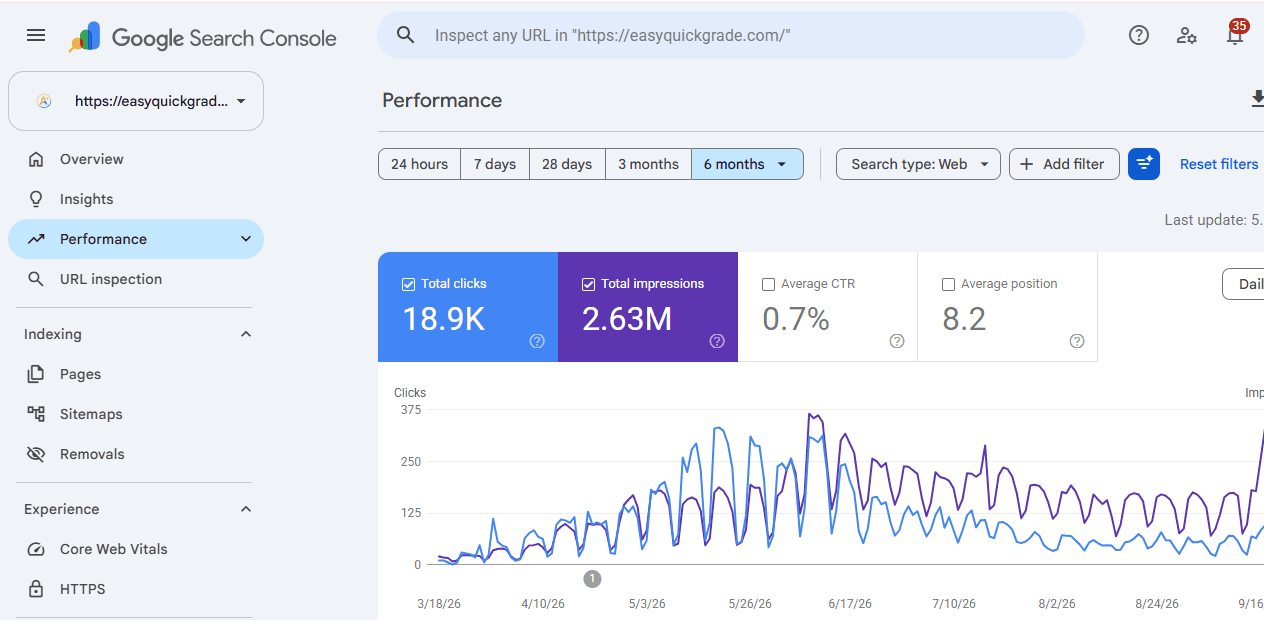
Task: Go to Insights in sidebar
Action: (136, 199)
